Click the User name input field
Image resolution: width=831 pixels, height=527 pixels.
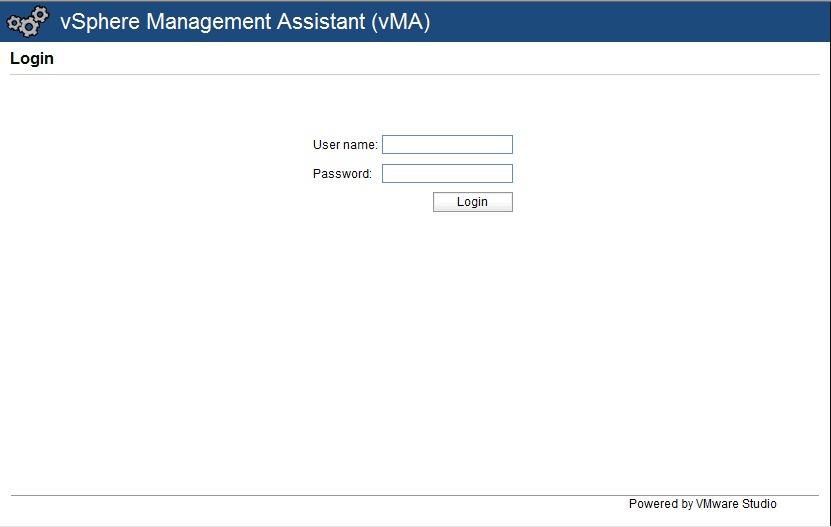coord(447,145)
